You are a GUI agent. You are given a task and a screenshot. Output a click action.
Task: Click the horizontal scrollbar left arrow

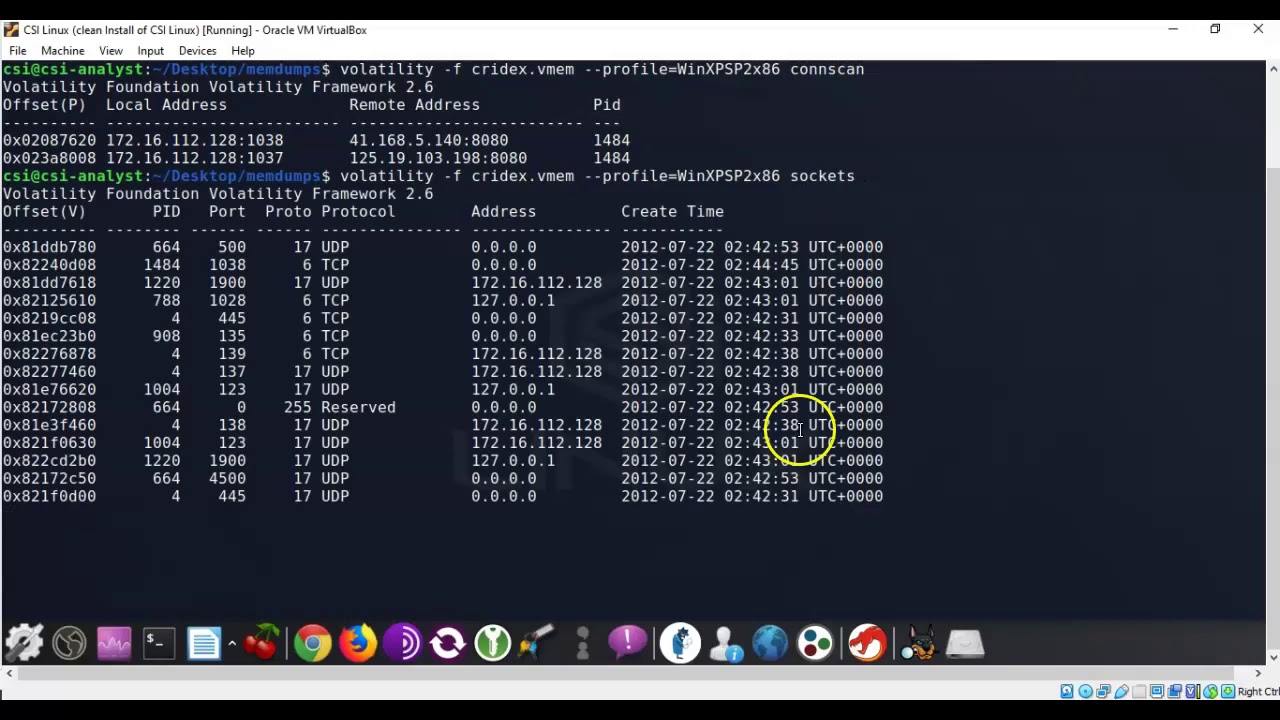click(9, 674)
